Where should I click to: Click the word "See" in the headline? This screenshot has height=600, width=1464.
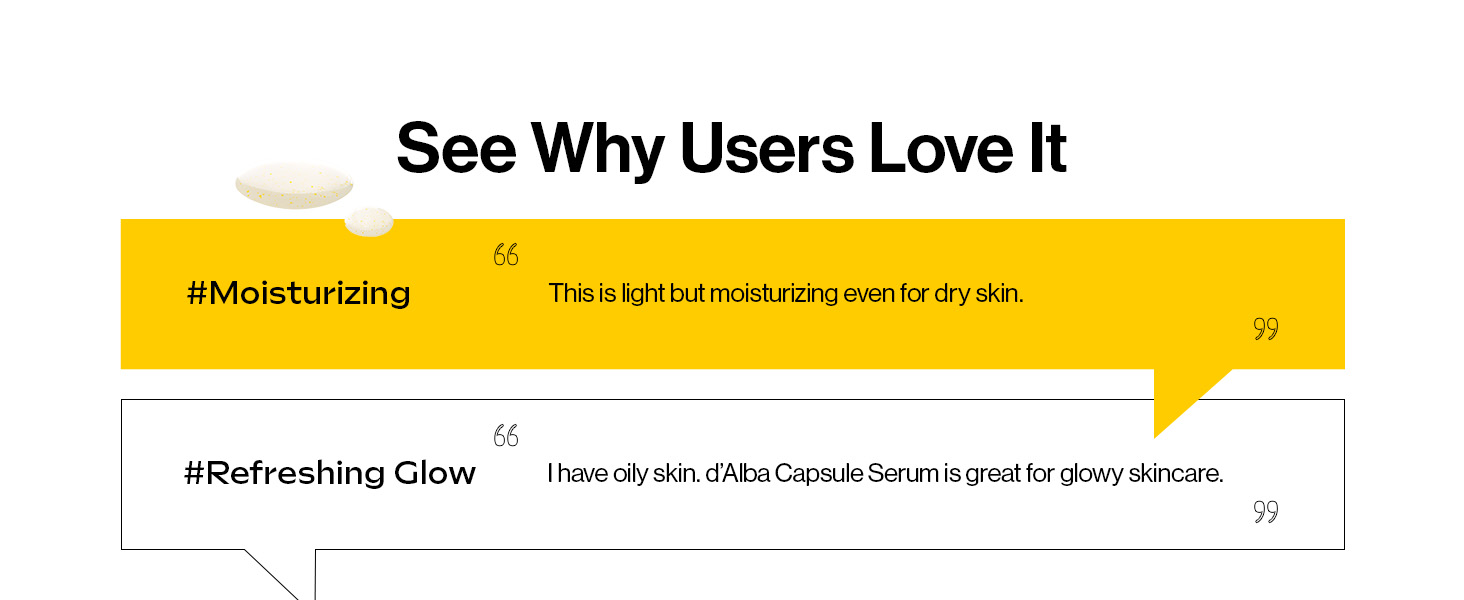456,148
